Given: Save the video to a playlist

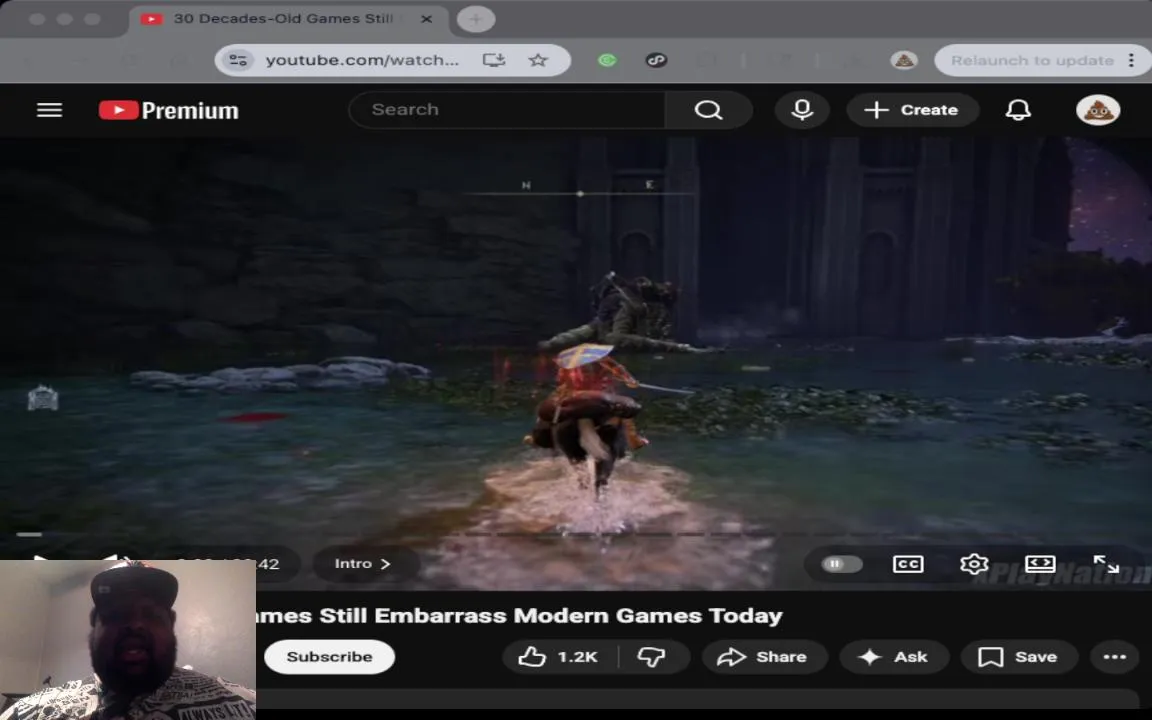Looking at the screenshot, I should (1019, 656).
